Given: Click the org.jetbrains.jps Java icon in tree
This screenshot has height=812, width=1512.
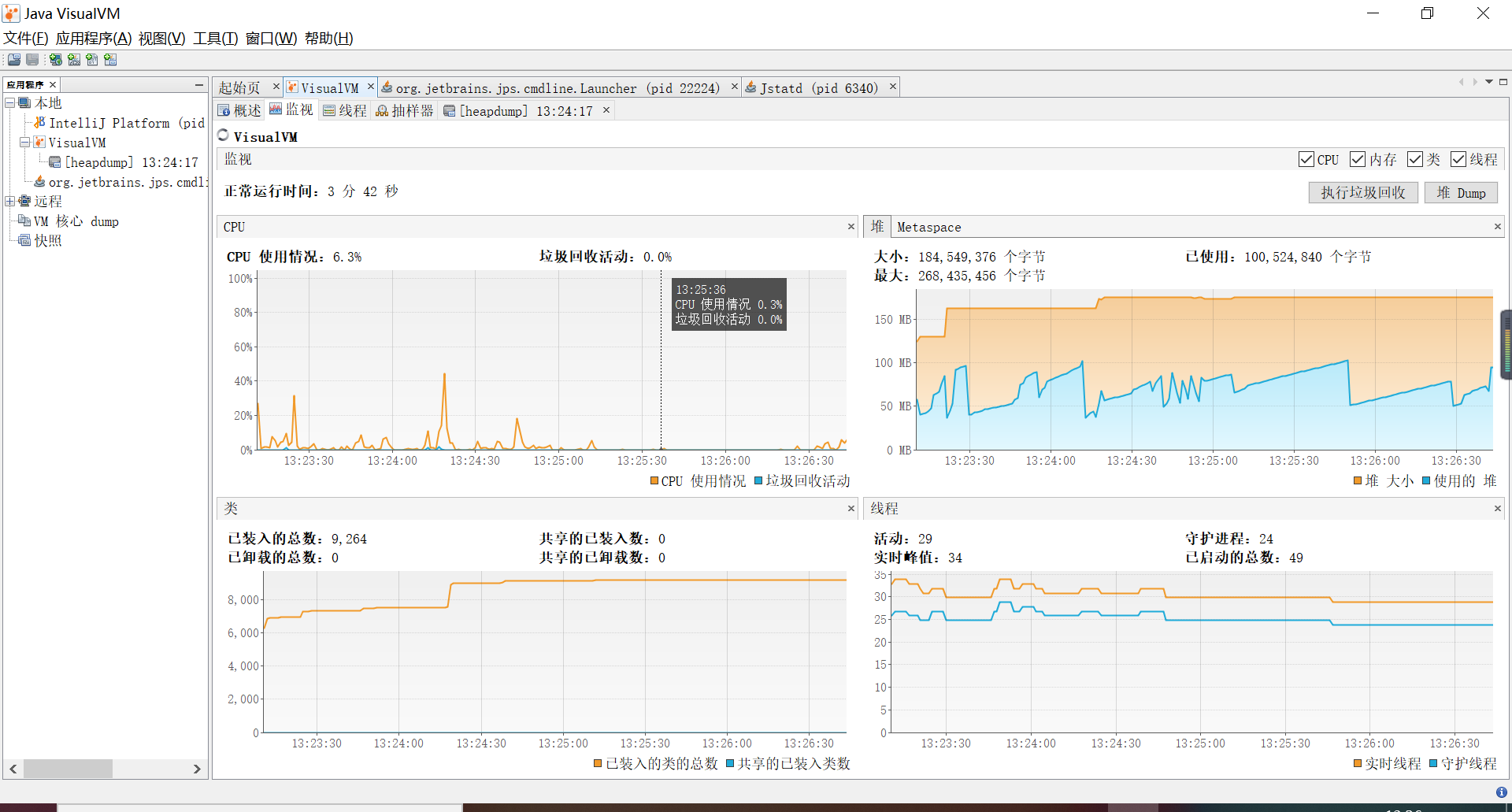Looking at the screenshot, I should (39, 182).
